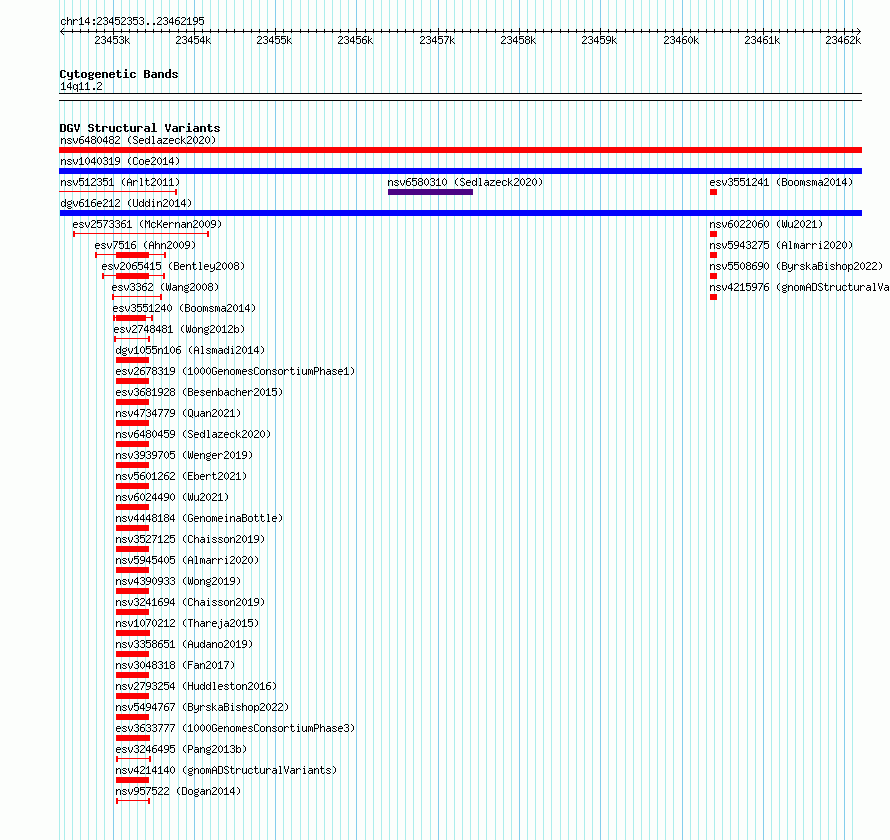Open esv2573361 (McKernan2009) label

pos(147,224)
